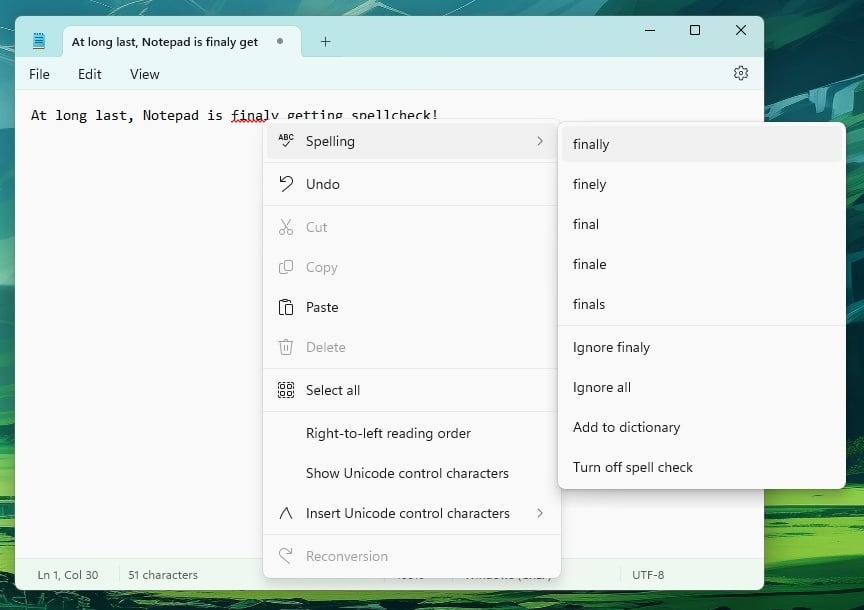Click the Paste clipboard icon
The image size is (864, 610).
(286, 307)
